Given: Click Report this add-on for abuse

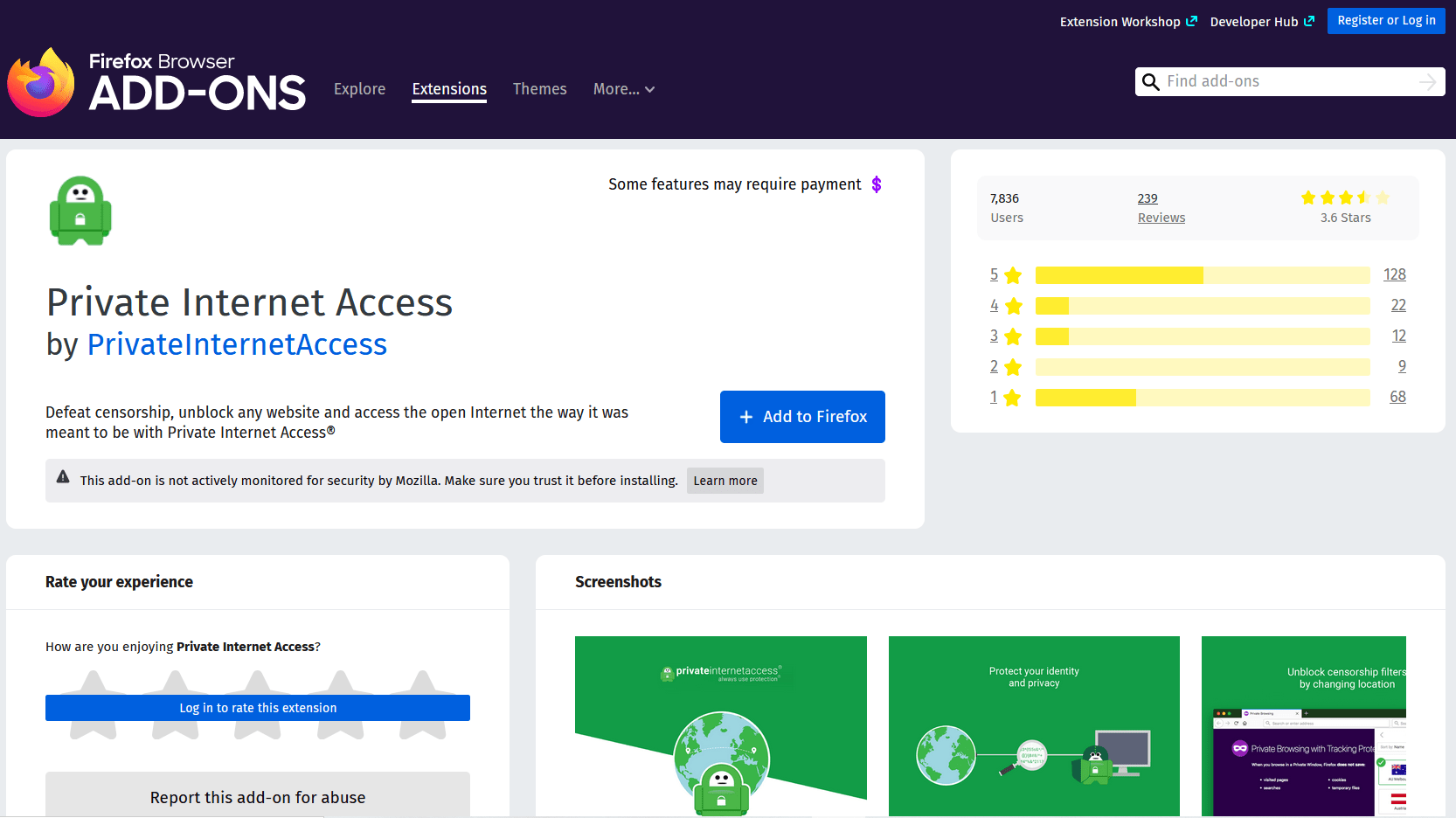Looking at the screenshot, I should click(258, 795).
